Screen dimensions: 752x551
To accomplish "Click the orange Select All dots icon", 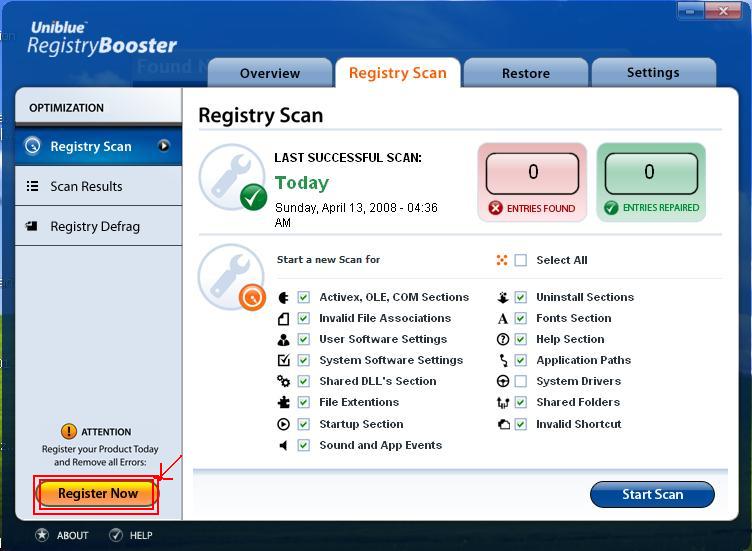I will point(502,260).
